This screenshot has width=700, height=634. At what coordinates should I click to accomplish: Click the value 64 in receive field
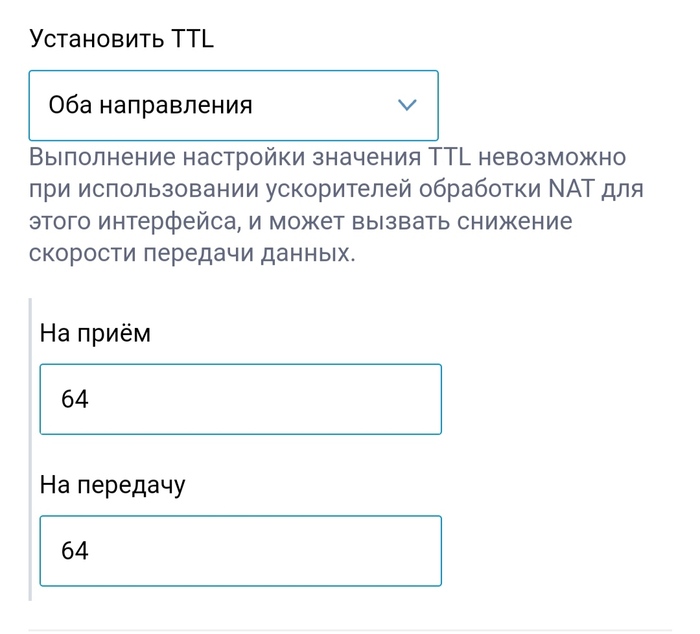(75, 400)
